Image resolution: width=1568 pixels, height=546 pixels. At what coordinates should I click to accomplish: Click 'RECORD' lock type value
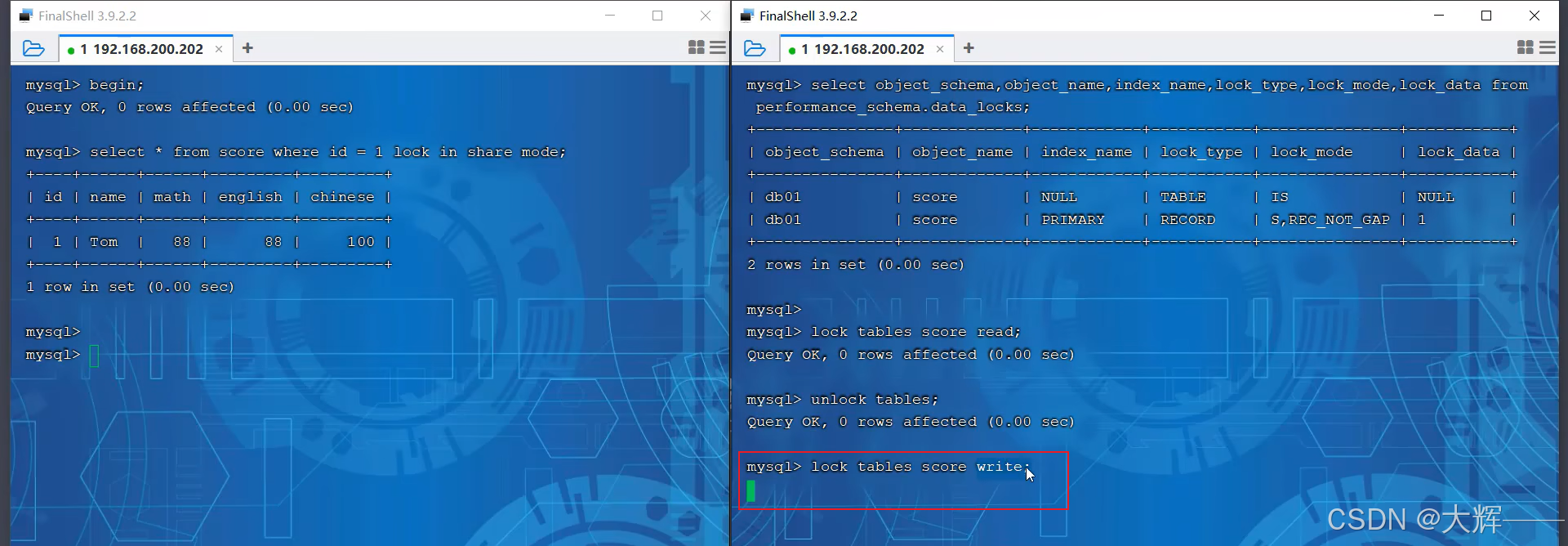1187,220
